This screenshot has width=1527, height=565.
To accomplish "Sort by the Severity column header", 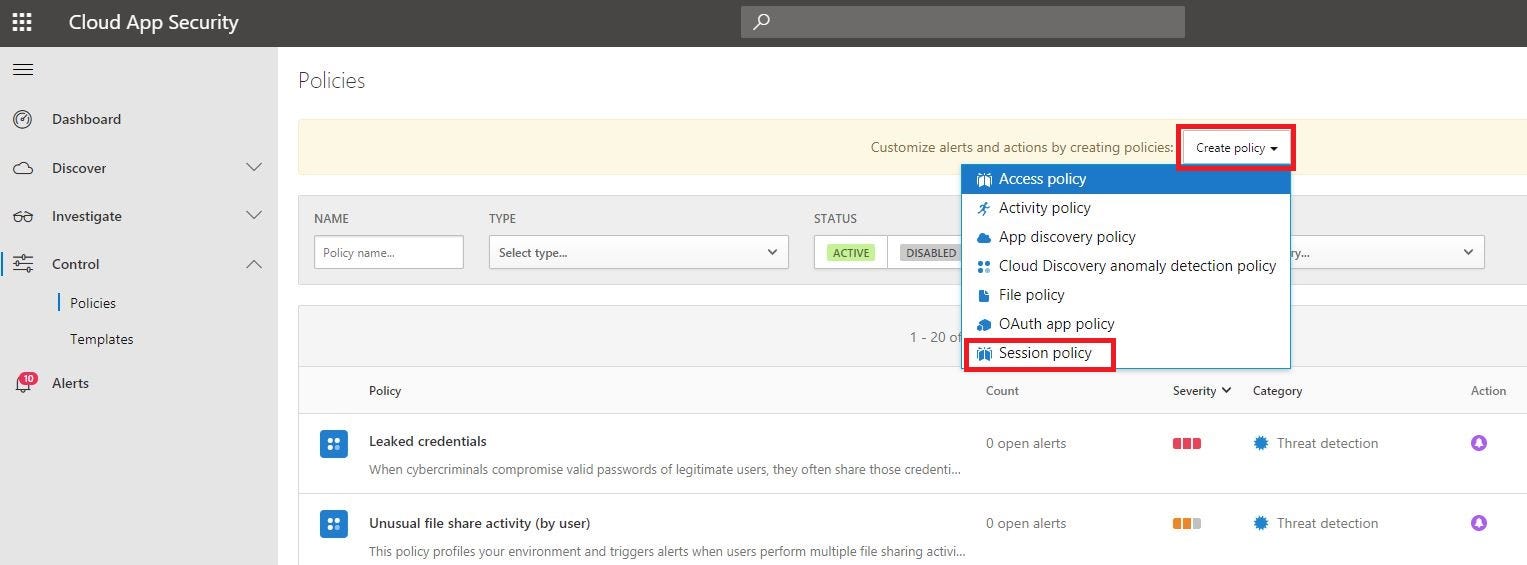I will [1202, 391].
